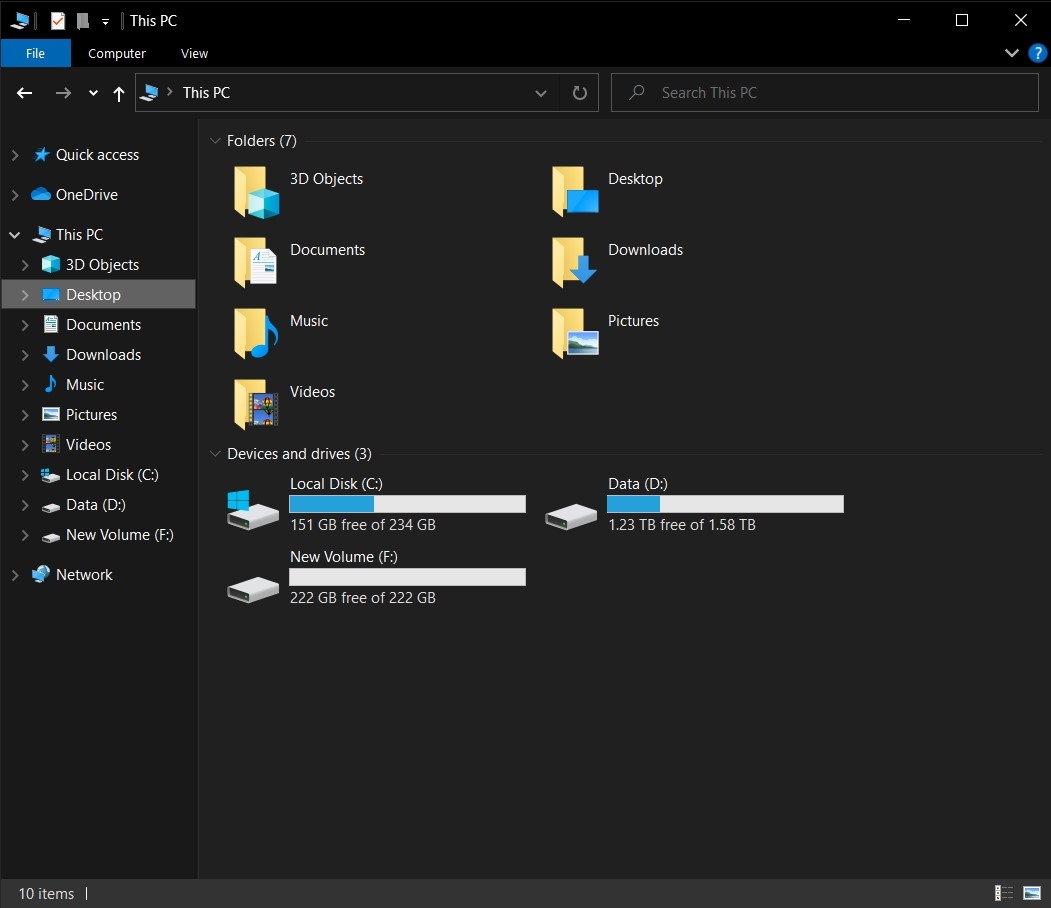Click the Data (D:) capacity bar
1051x908 pixels.
click(x=725, y=504)
